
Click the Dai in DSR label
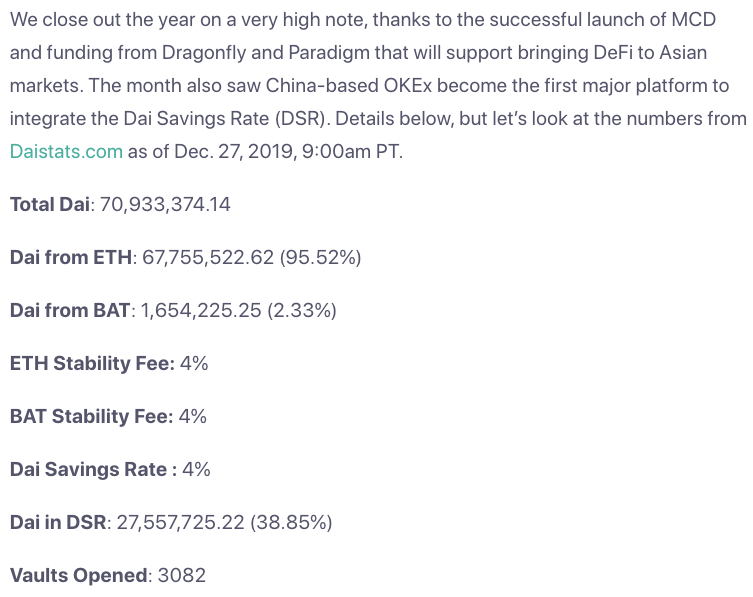pyautogui.click(x=58, y=522)
